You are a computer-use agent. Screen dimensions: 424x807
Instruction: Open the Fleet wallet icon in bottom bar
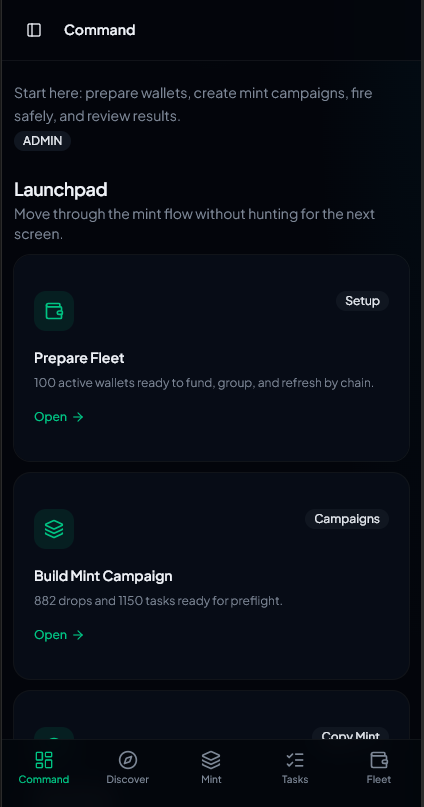[379, 760]
